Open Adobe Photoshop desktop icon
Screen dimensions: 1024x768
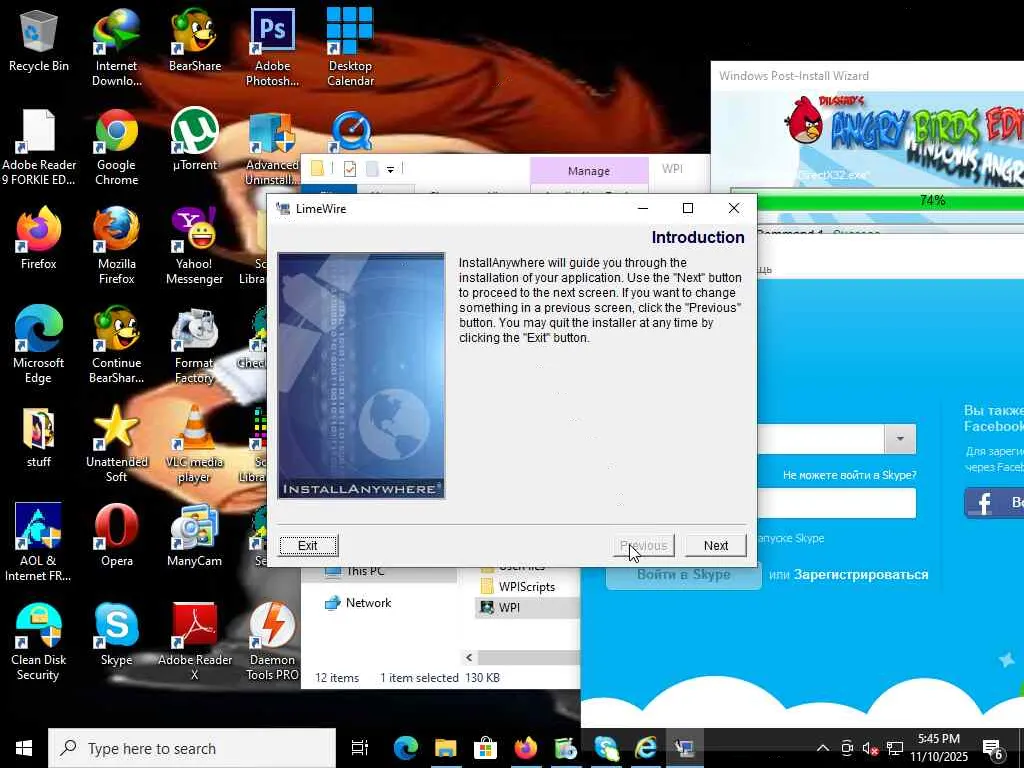[272, 48]
